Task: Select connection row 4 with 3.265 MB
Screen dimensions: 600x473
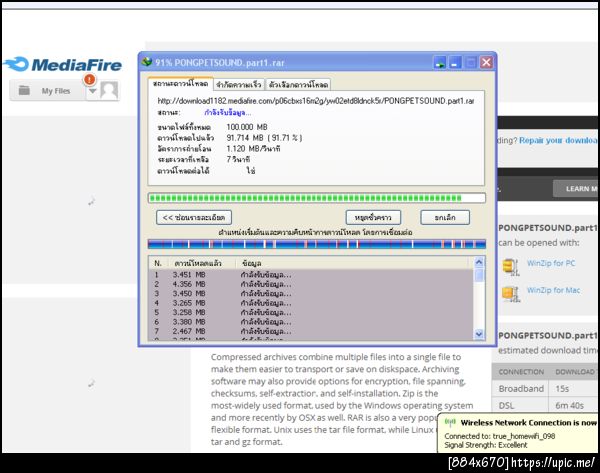Action: coord(311,303)
